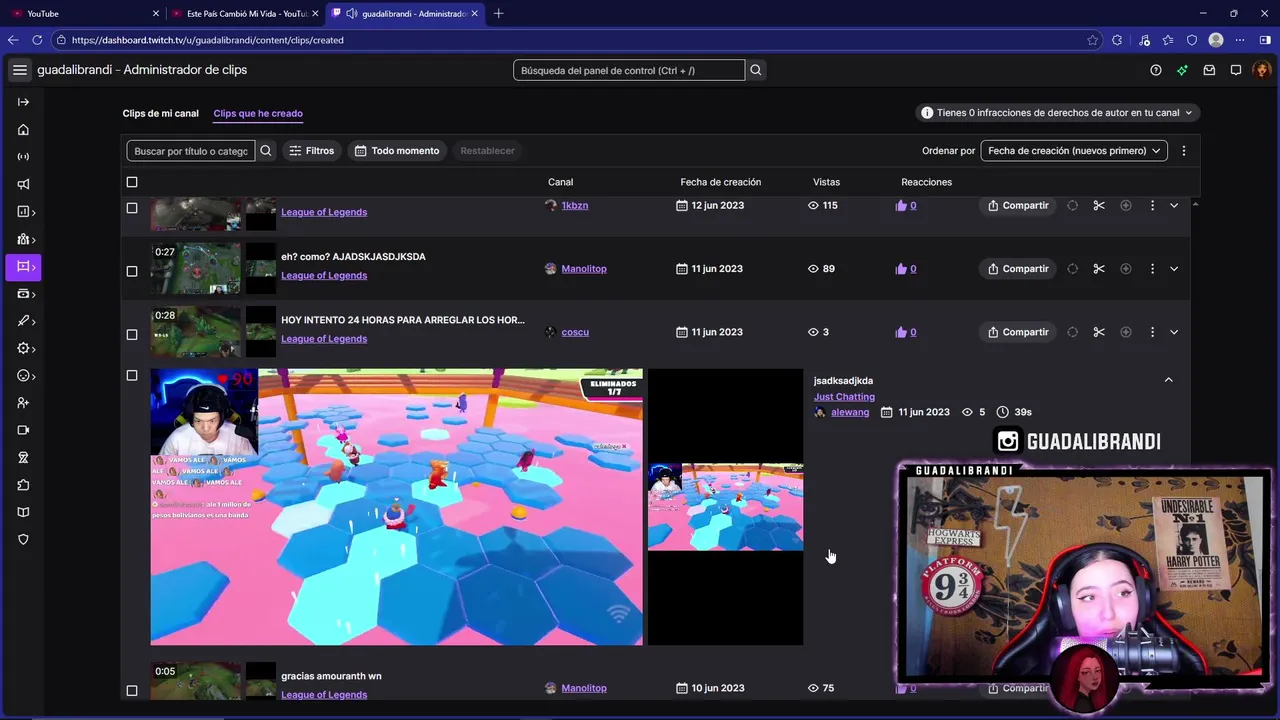Play the expanded Fall Guys clip video
The image size is (1280, 720).
(397, 507)
